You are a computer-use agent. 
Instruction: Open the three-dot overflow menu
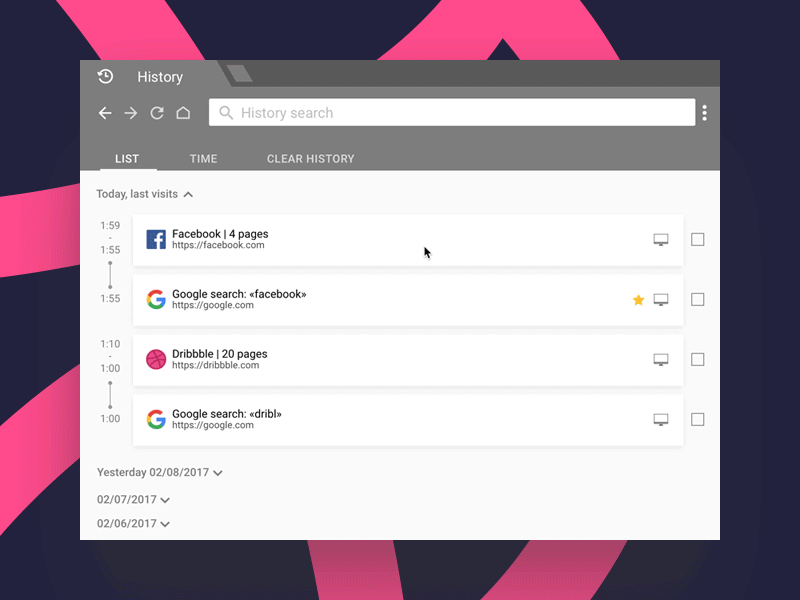pyautogui.click(x=705, y=112)
